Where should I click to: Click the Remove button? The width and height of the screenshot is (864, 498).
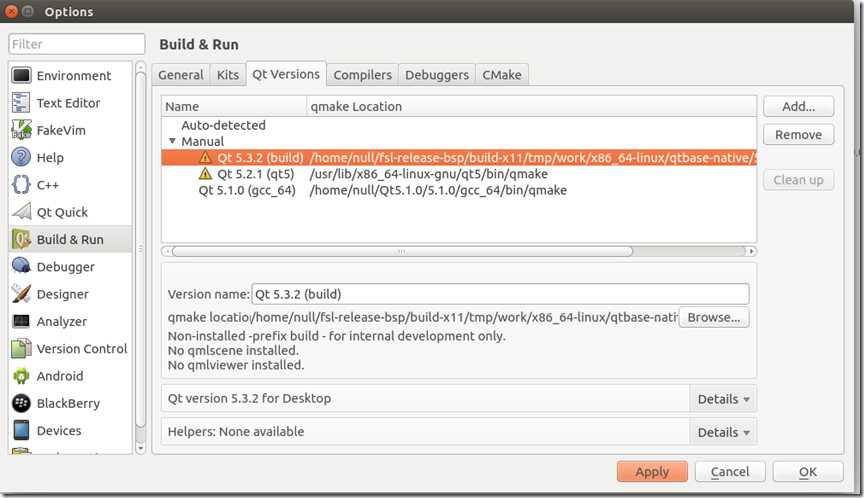point(798,135)
